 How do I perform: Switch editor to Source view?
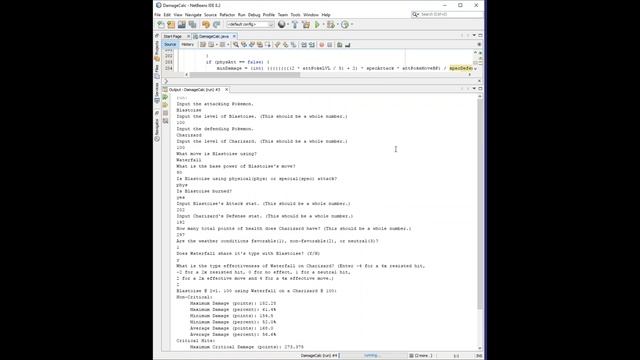170,44
